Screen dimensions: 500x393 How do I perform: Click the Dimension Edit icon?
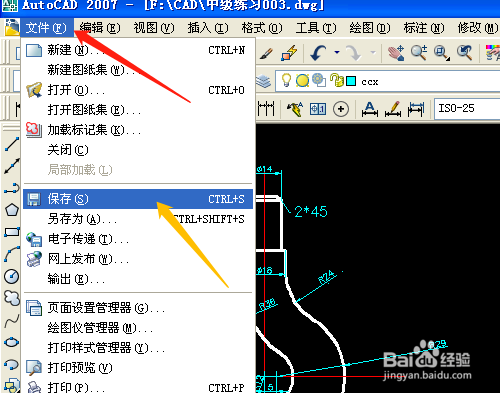point(370,109)
